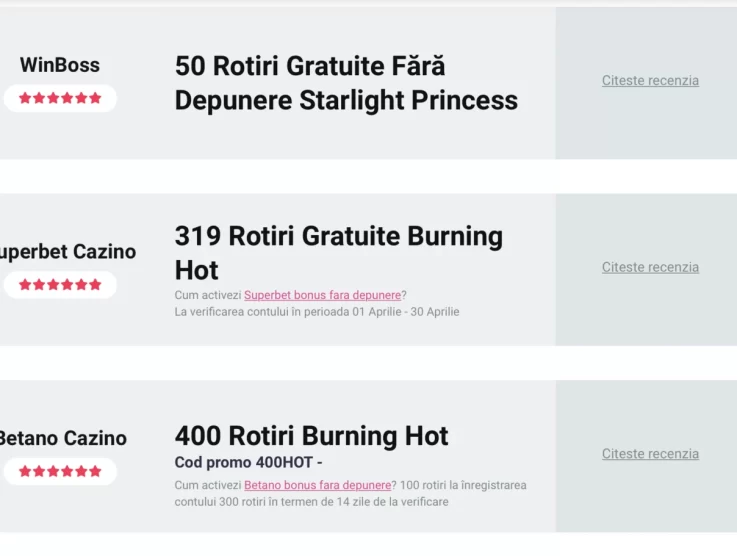Click the first star in Betano rating
Screen dimensions: 737x556
(25, 471)
